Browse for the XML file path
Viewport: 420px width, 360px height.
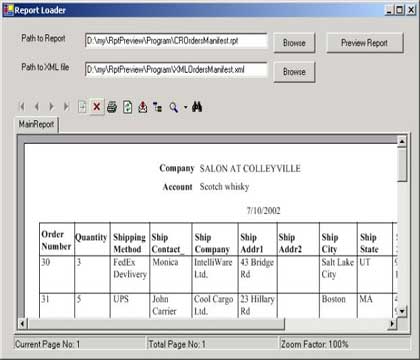pyautogui.click(x=294, y=72)
